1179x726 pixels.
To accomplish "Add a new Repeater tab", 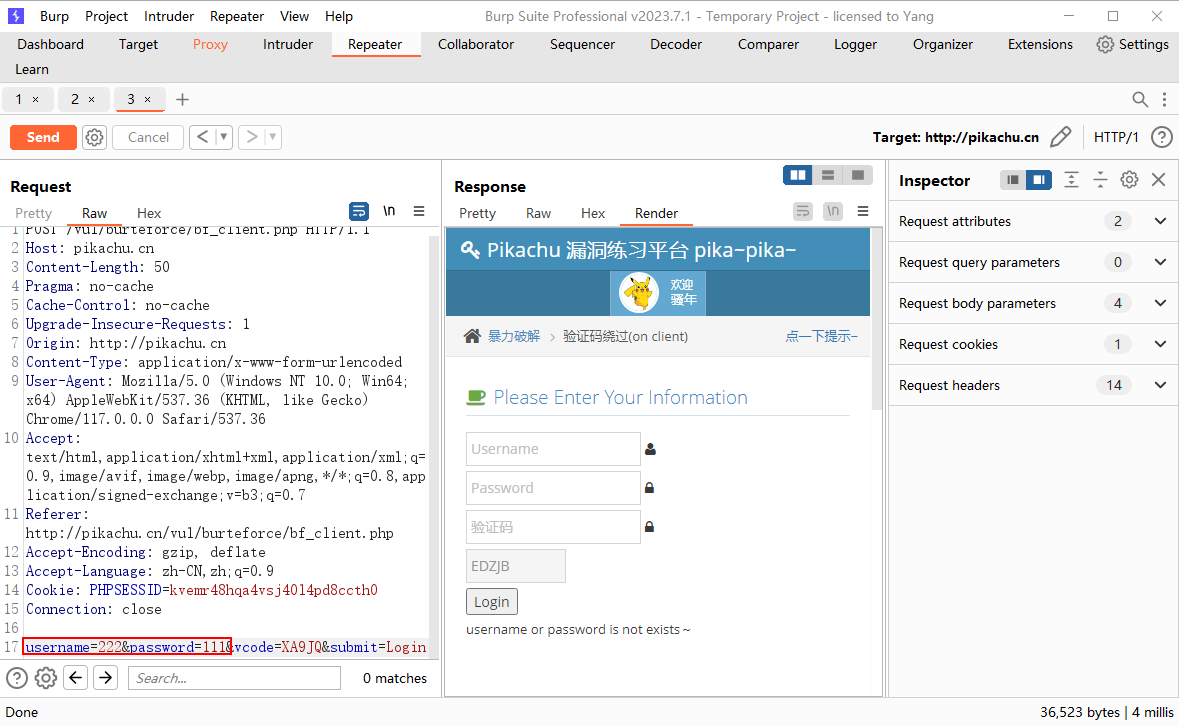I will pos(182,99).
